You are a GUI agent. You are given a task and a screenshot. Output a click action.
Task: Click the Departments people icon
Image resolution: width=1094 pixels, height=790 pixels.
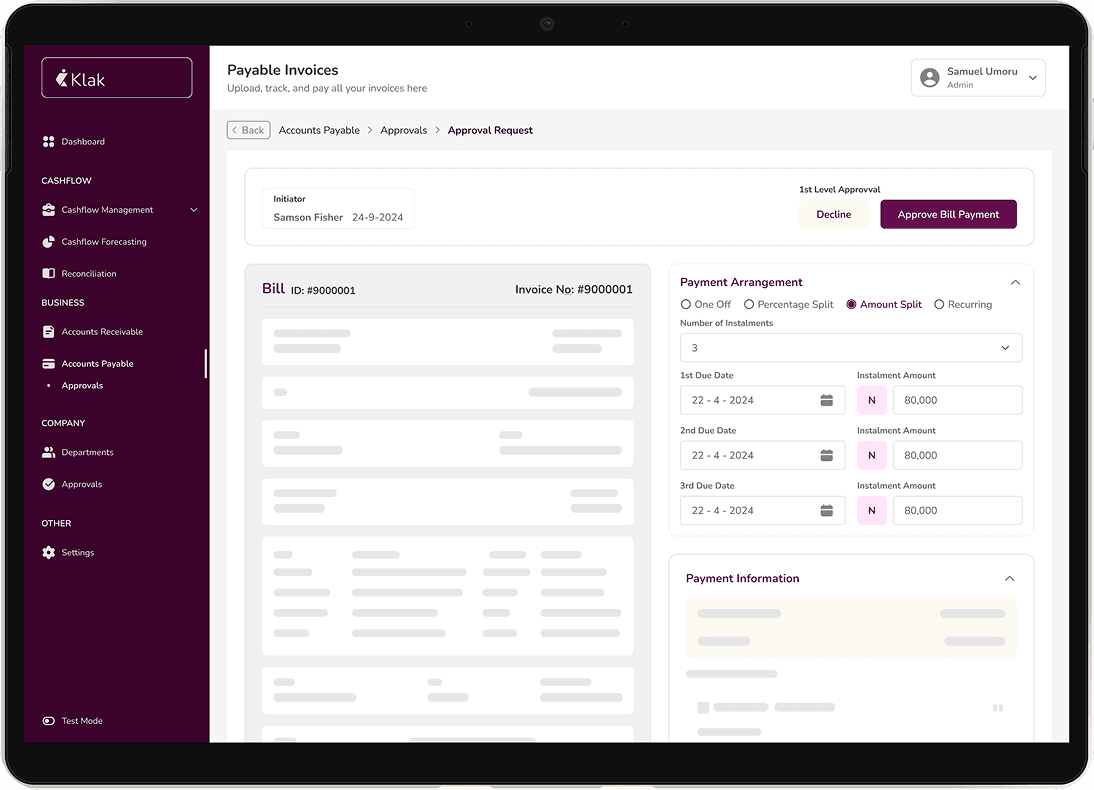click(x=48, y=453)
